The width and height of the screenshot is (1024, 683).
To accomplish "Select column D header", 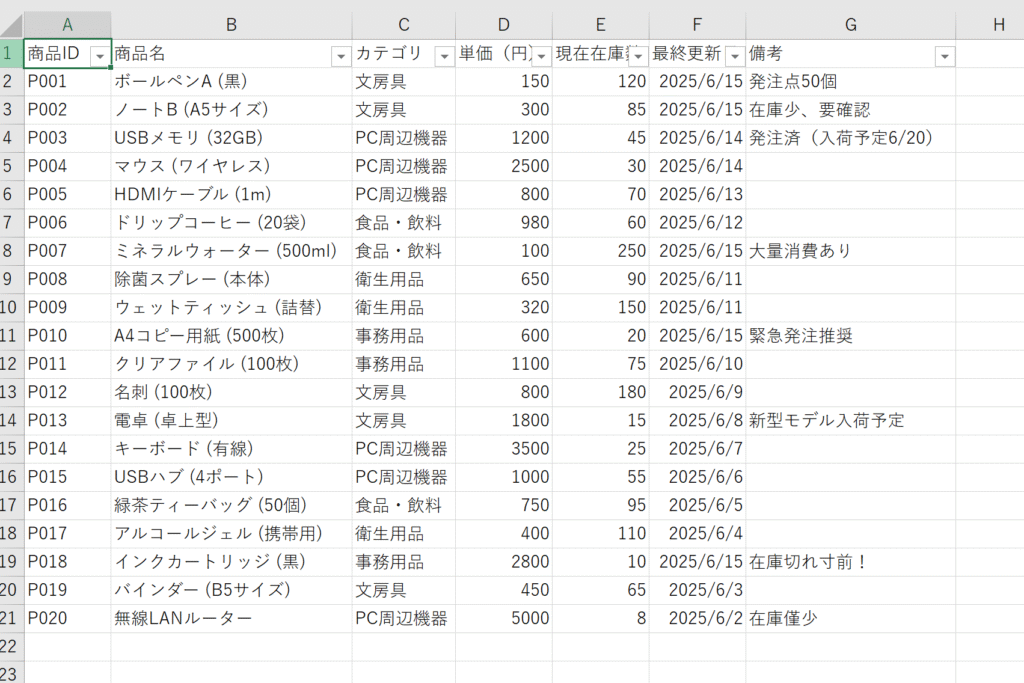I will point(504,25).
